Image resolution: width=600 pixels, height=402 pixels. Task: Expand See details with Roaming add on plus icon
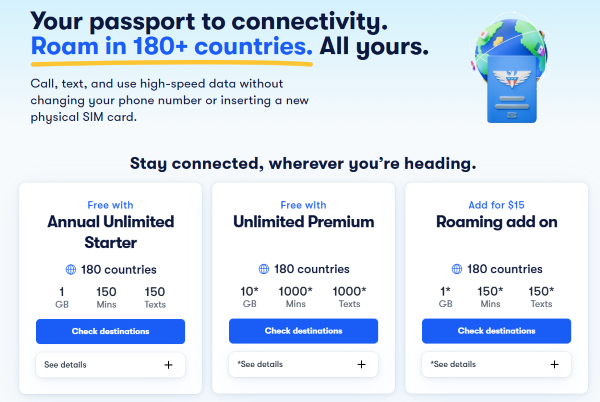click(x=554, y=365)
